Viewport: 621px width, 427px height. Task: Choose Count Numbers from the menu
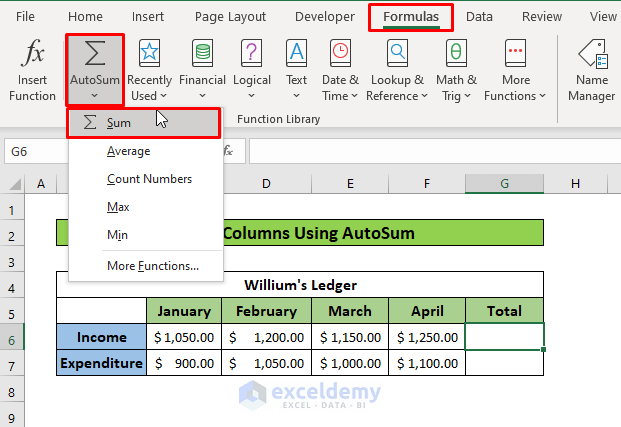tap(146, 179)
